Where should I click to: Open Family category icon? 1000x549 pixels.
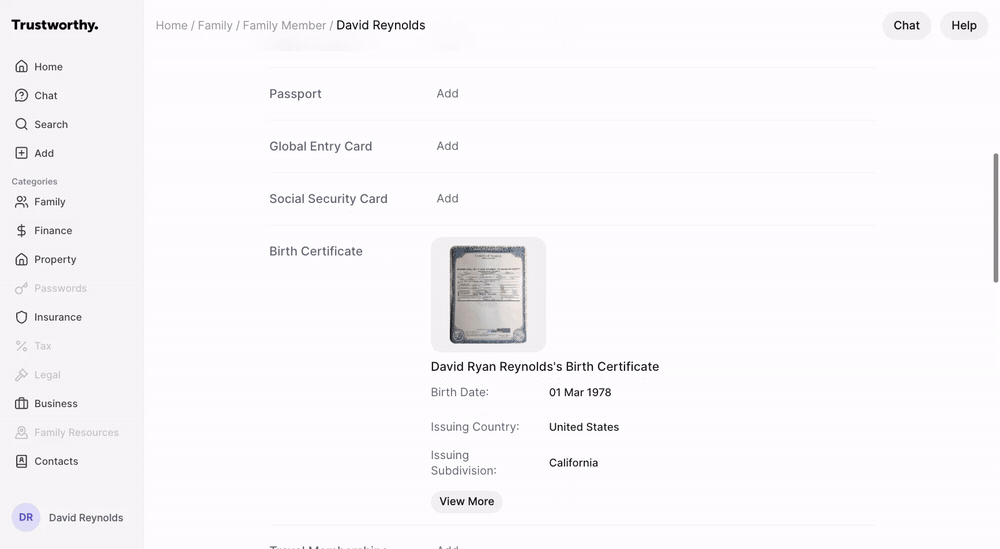(21, 202)
